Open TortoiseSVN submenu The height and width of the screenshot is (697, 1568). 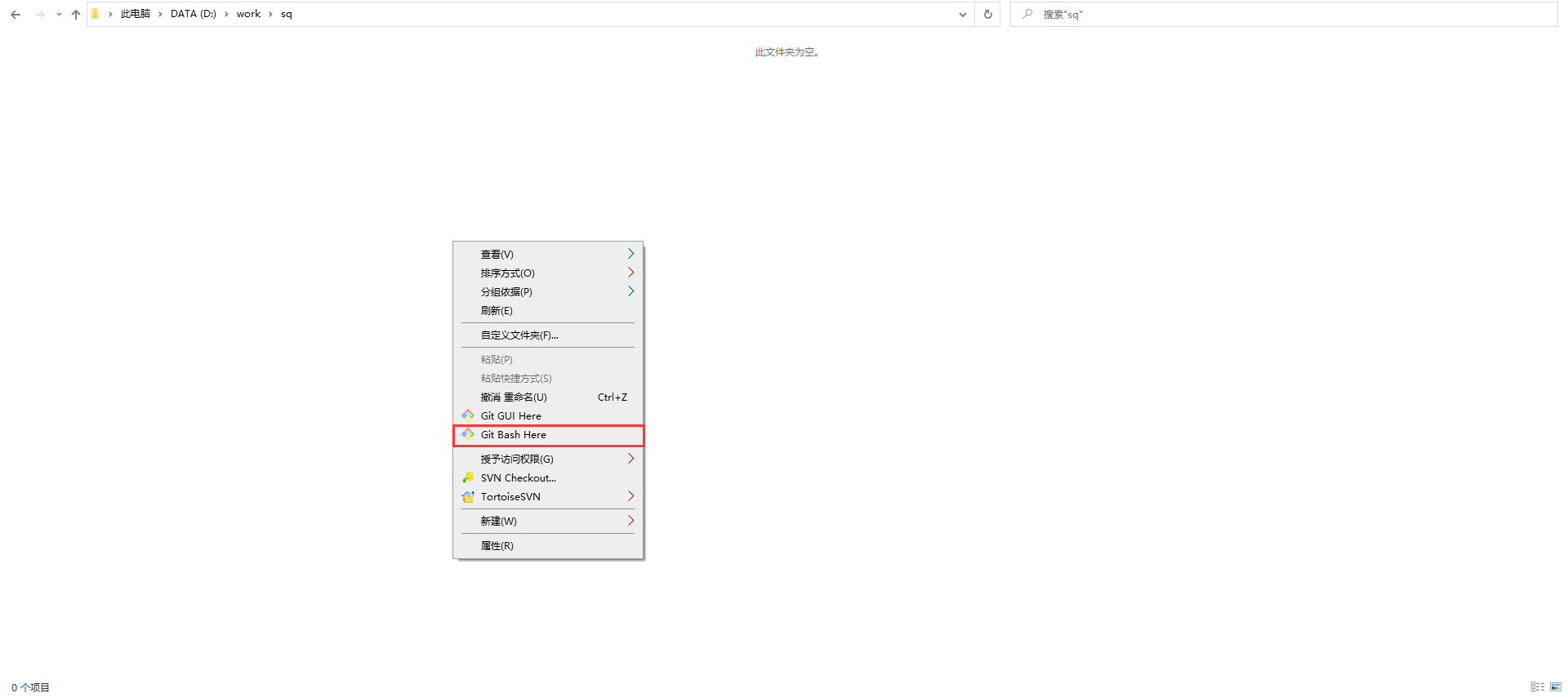pos(548,497)
